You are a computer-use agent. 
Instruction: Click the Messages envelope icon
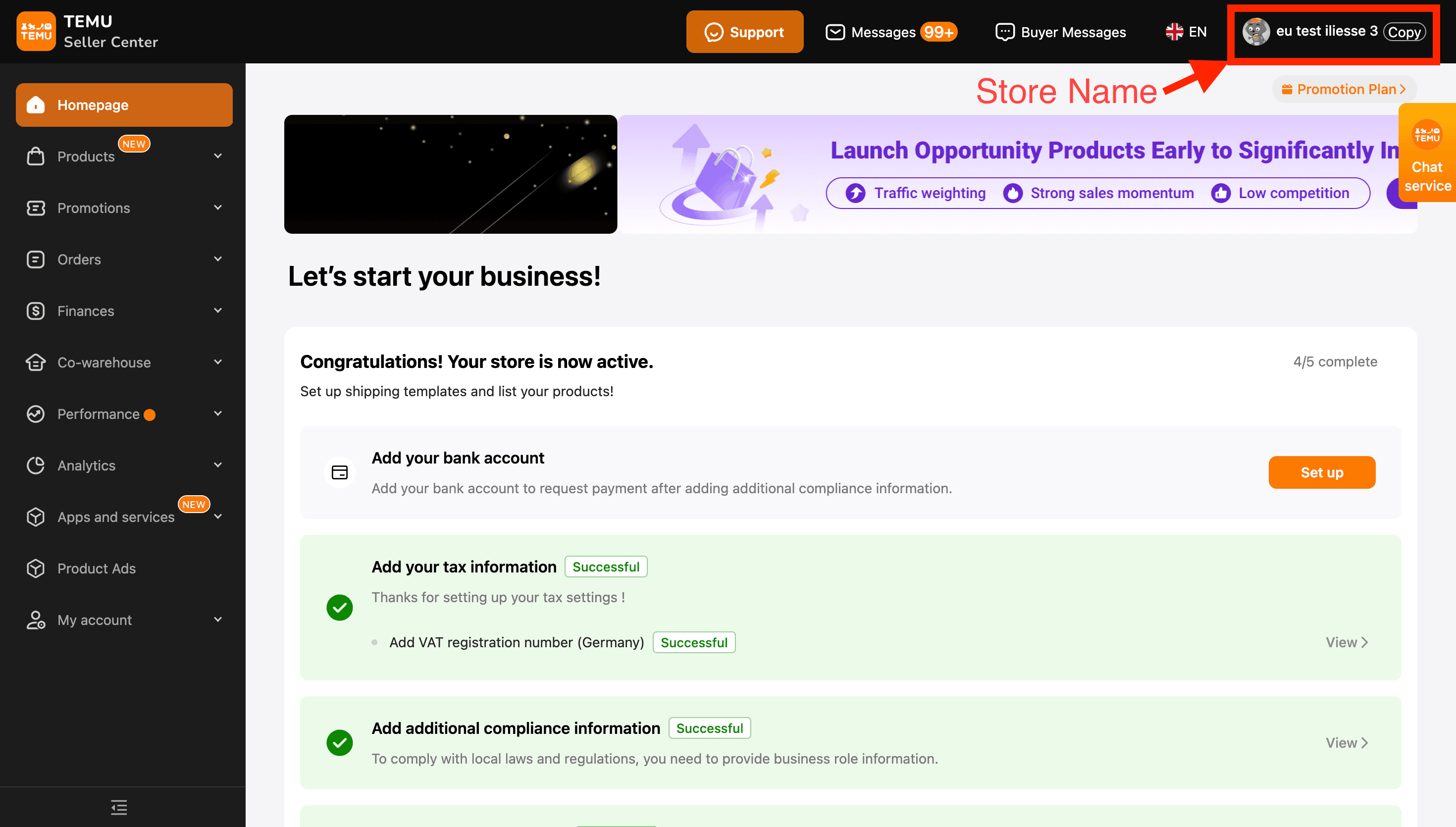point(835,32)
